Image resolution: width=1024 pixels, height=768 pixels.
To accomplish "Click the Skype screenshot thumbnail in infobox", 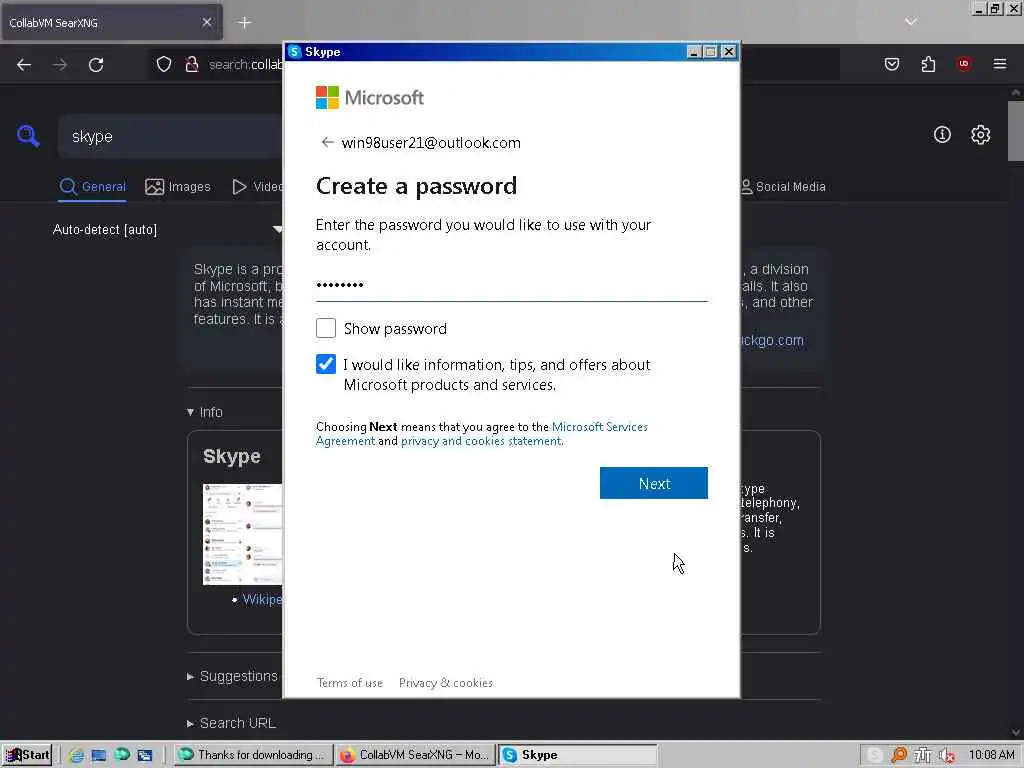I will pyautogui.click(x=242, y=534).
